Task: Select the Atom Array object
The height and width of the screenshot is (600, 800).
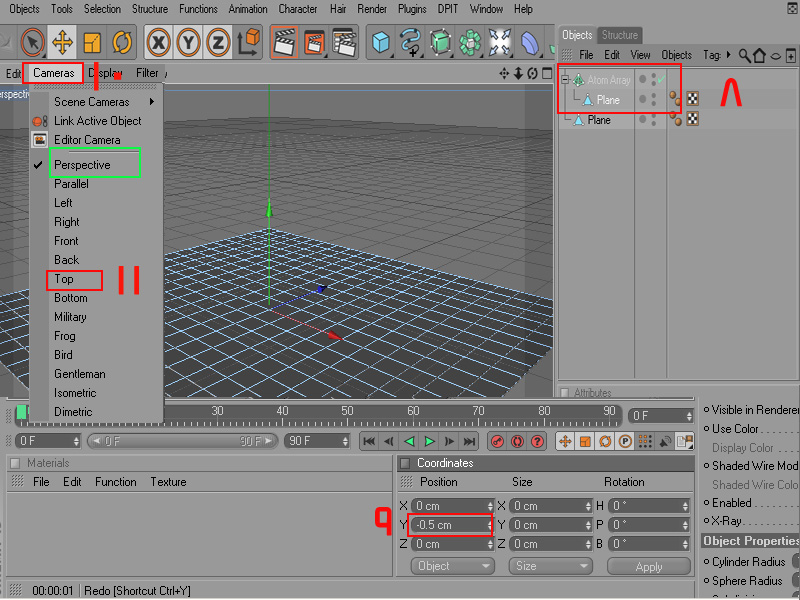Action: tap(609, 80)
